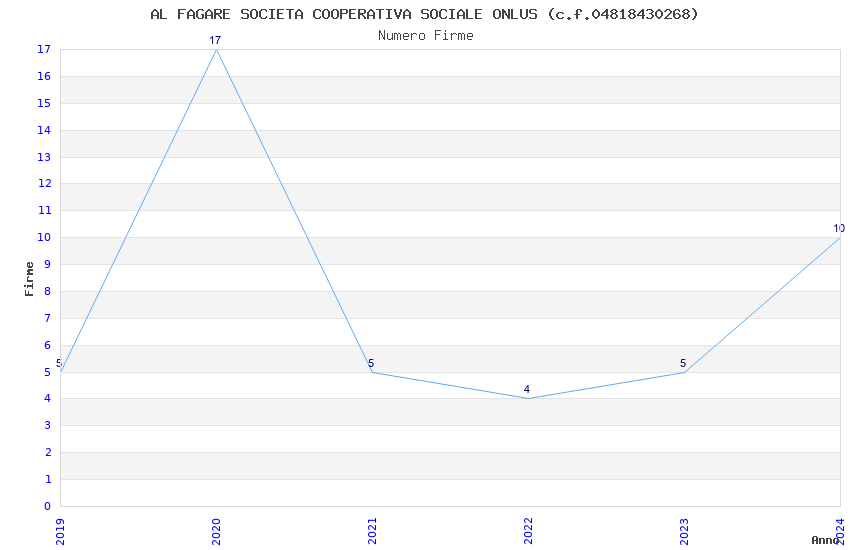This screenshot has width=850, height=550.
Task: Click y-axis tick value 16
Action: 44,76
